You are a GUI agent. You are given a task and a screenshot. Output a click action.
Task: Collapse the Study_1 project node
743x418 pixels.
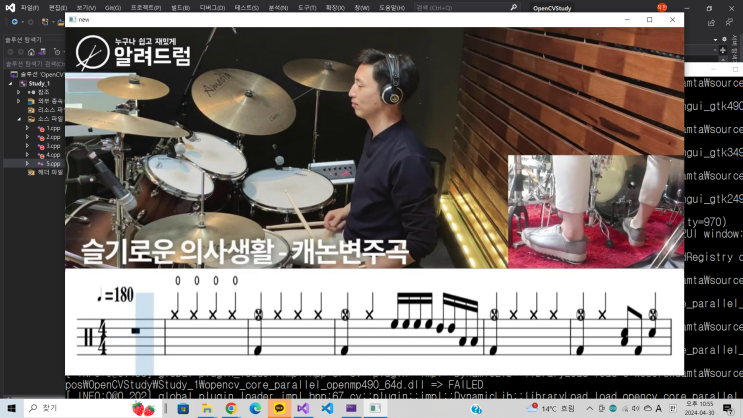pos(11,83)
